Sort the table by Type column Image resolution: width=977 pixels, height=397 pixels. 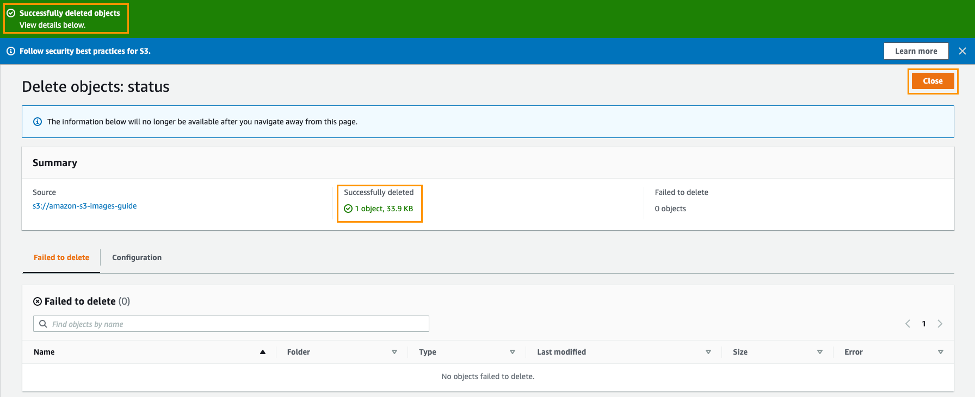(x=512, y=352)
